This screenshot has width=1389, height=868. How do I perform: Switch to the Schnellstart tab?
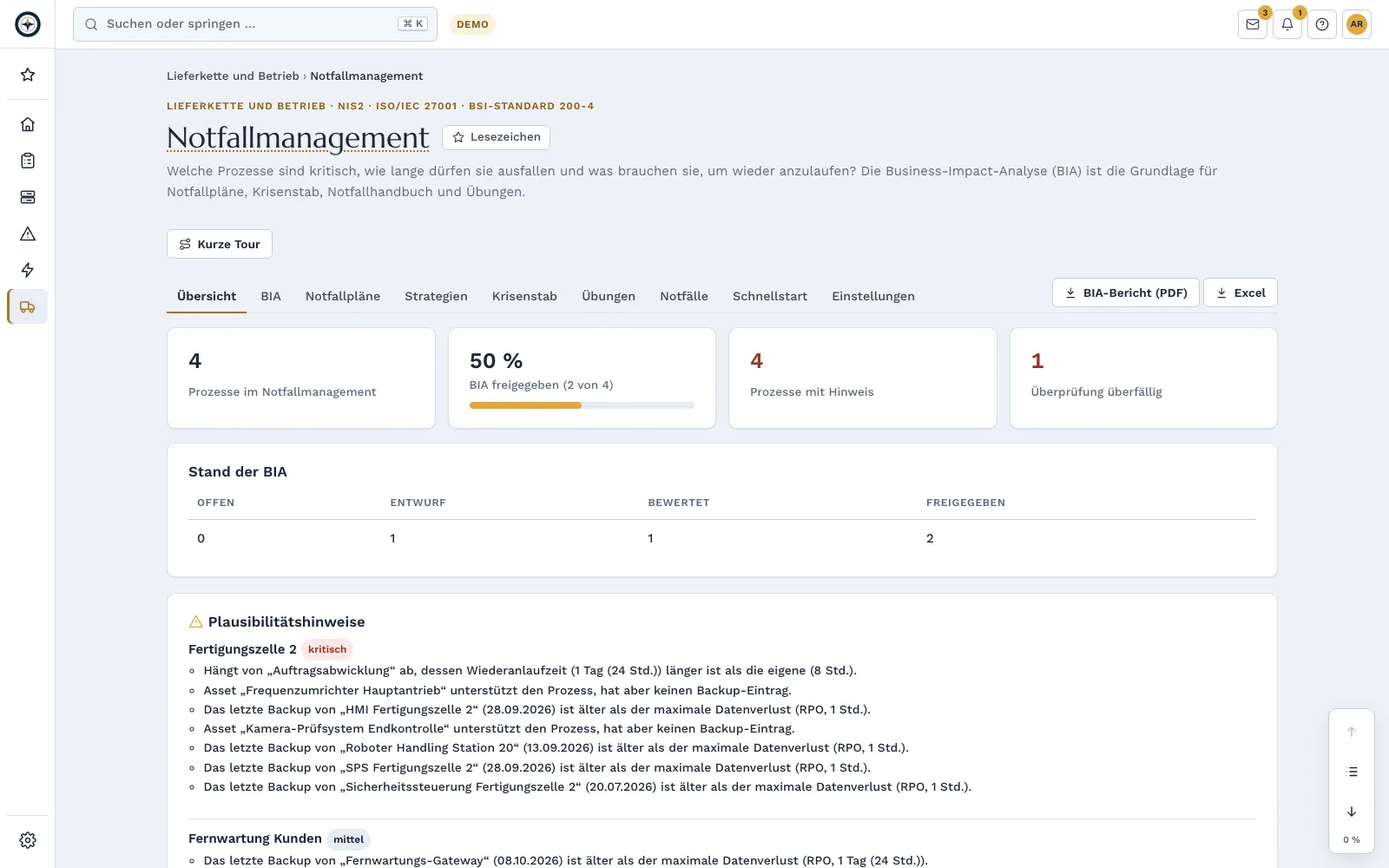click(770, 296)
